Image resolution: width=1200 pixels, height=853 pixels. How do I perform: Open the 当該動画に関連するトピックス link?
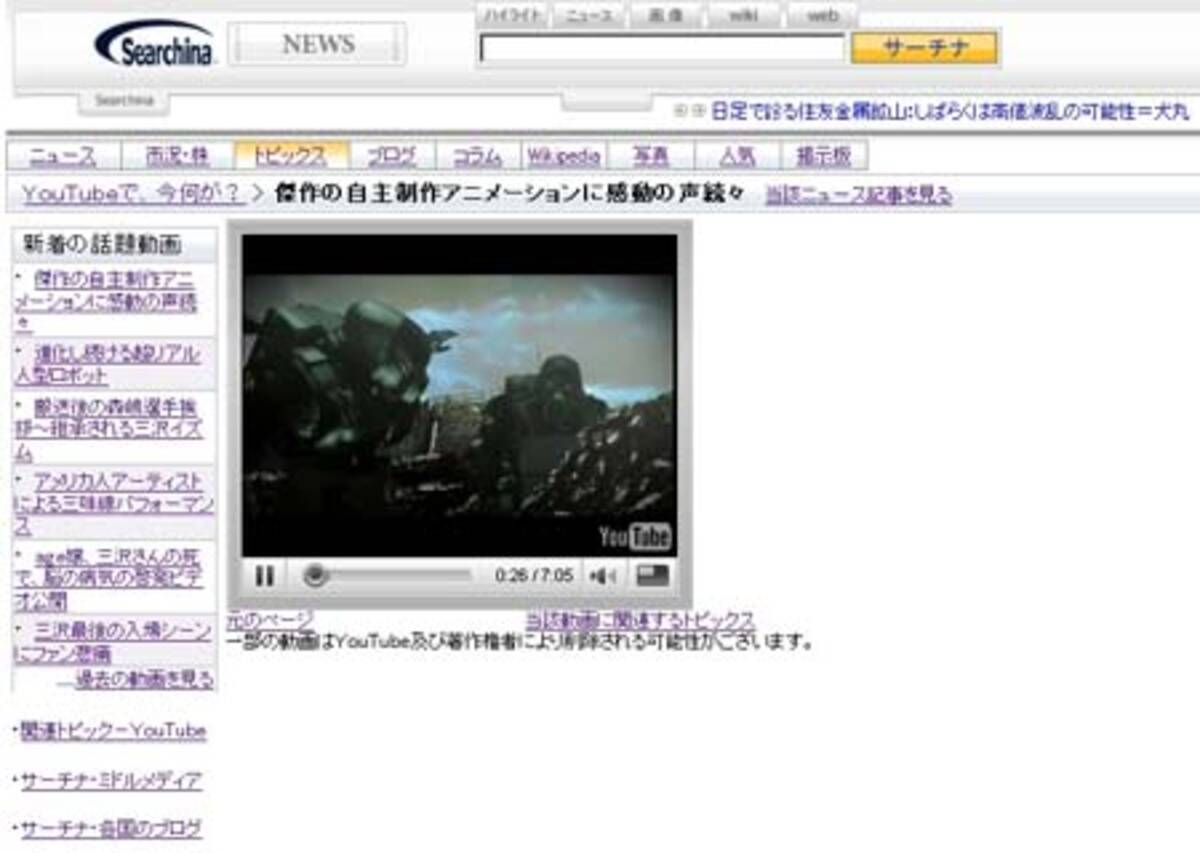[x=640, y=620]
